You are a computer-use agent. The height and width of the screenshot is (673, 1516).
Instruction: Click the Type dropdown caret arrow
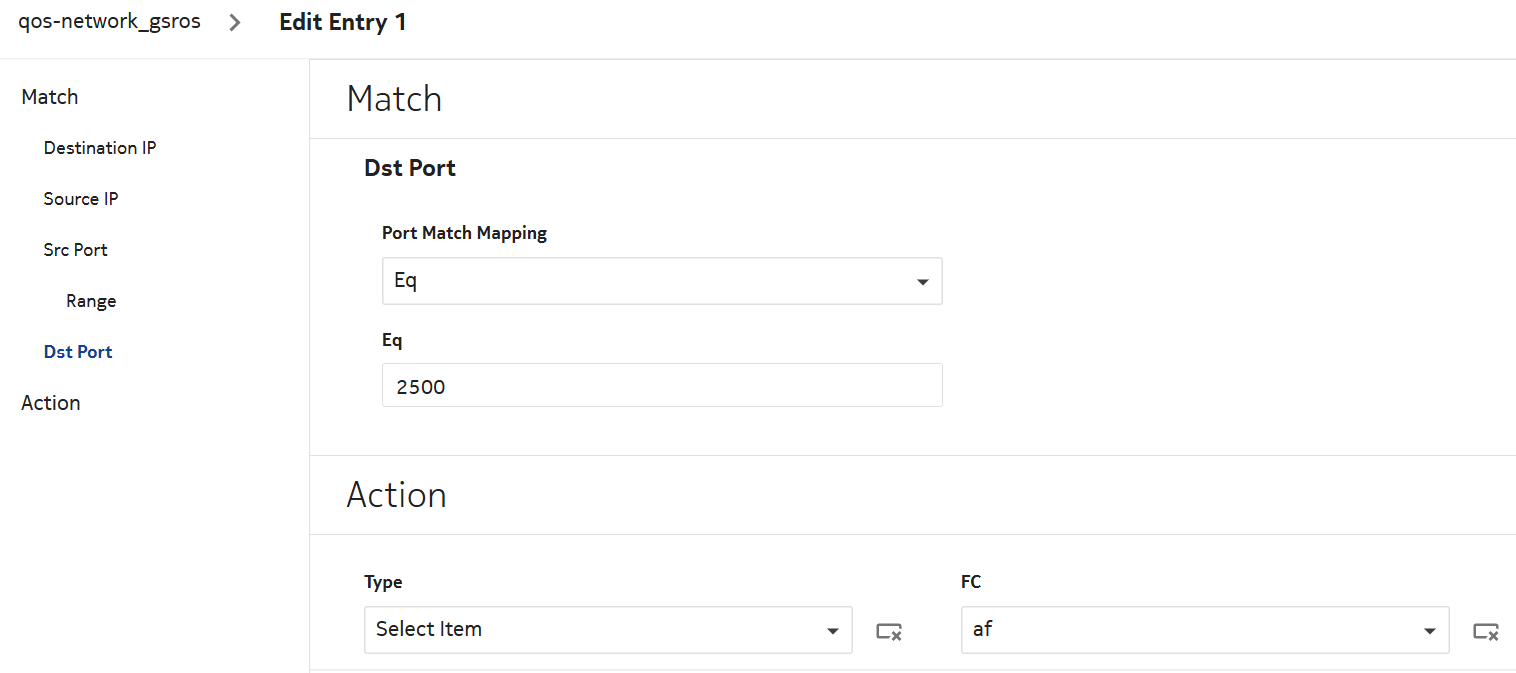832,631
